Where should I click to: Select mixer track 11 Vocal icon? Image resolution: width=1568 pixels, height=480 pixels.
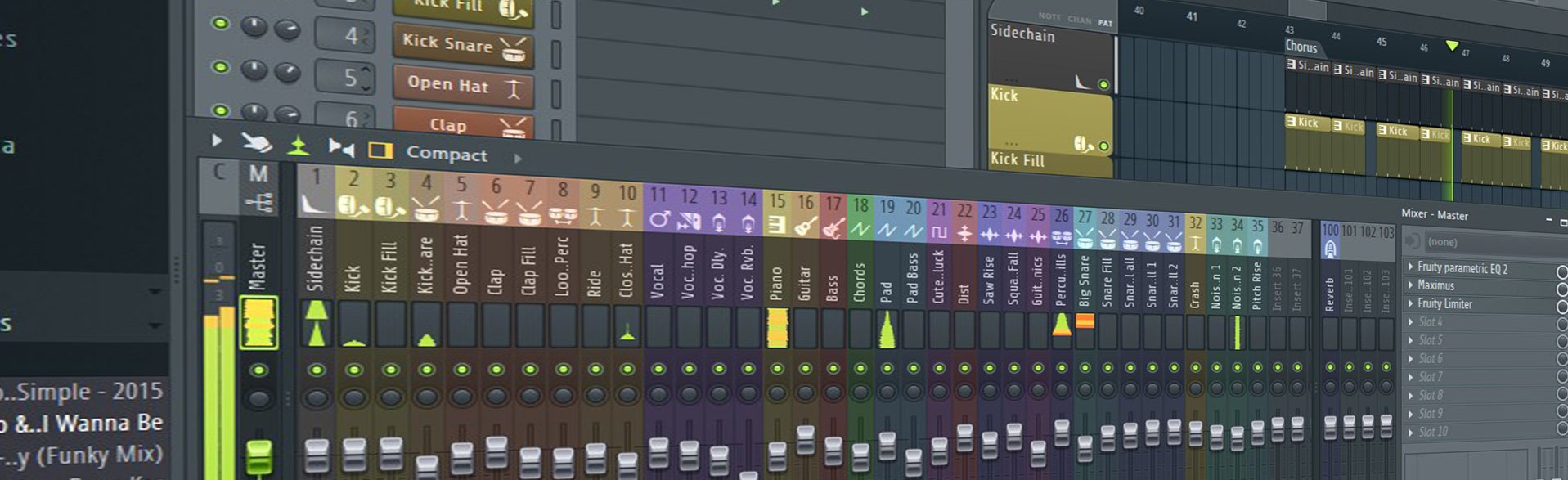tap(658, 219)
